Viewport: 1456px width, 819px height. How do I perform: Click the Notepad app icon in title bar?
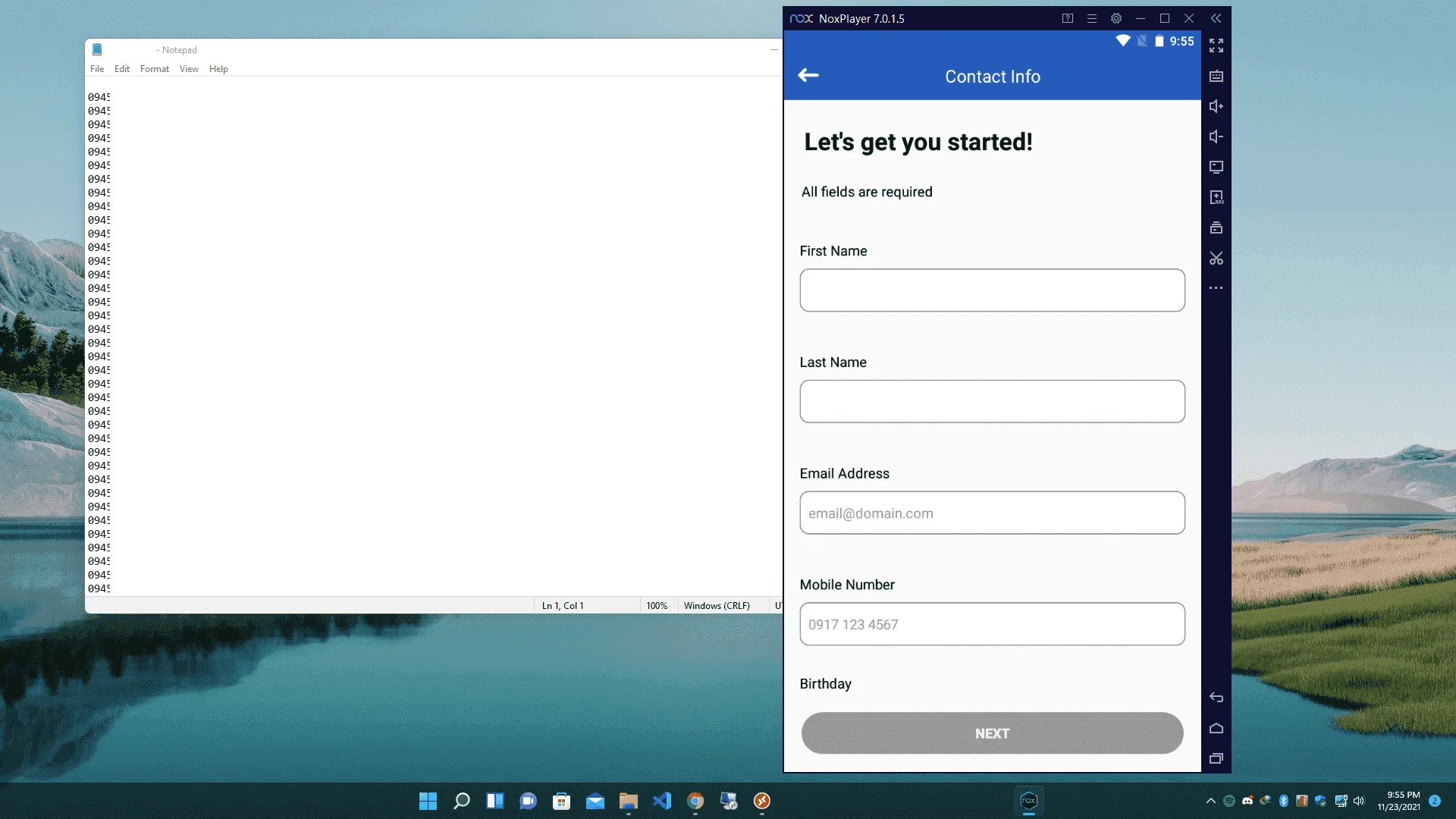(97, 49)
